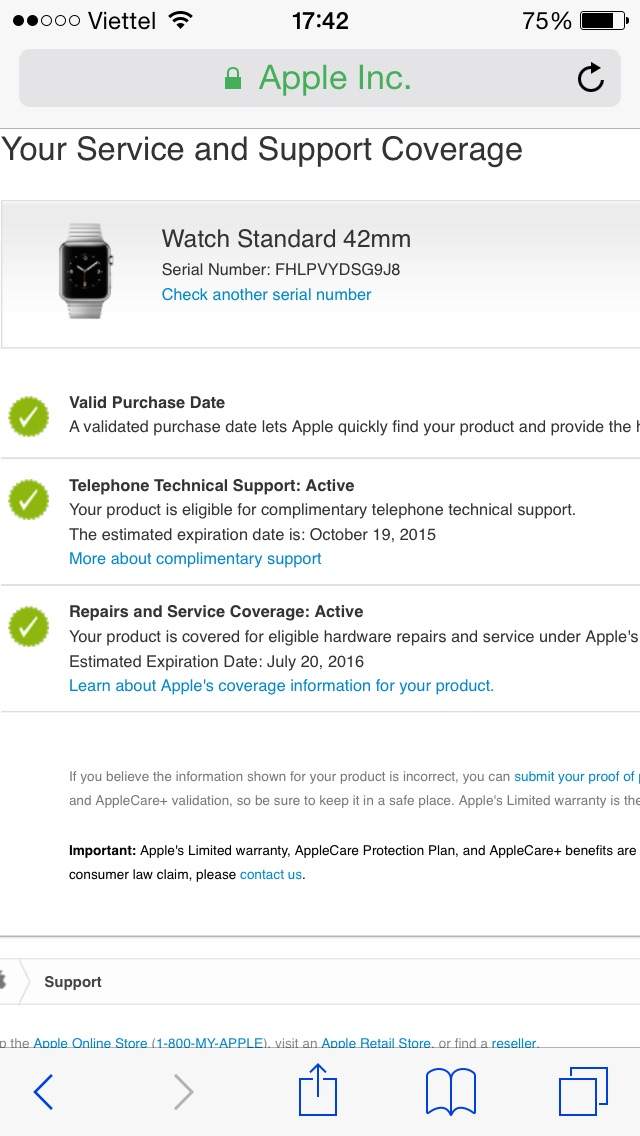Open More about complimentary support link
The height and width of the screenshot is (1136, 640).
click(x=195, y=559)
